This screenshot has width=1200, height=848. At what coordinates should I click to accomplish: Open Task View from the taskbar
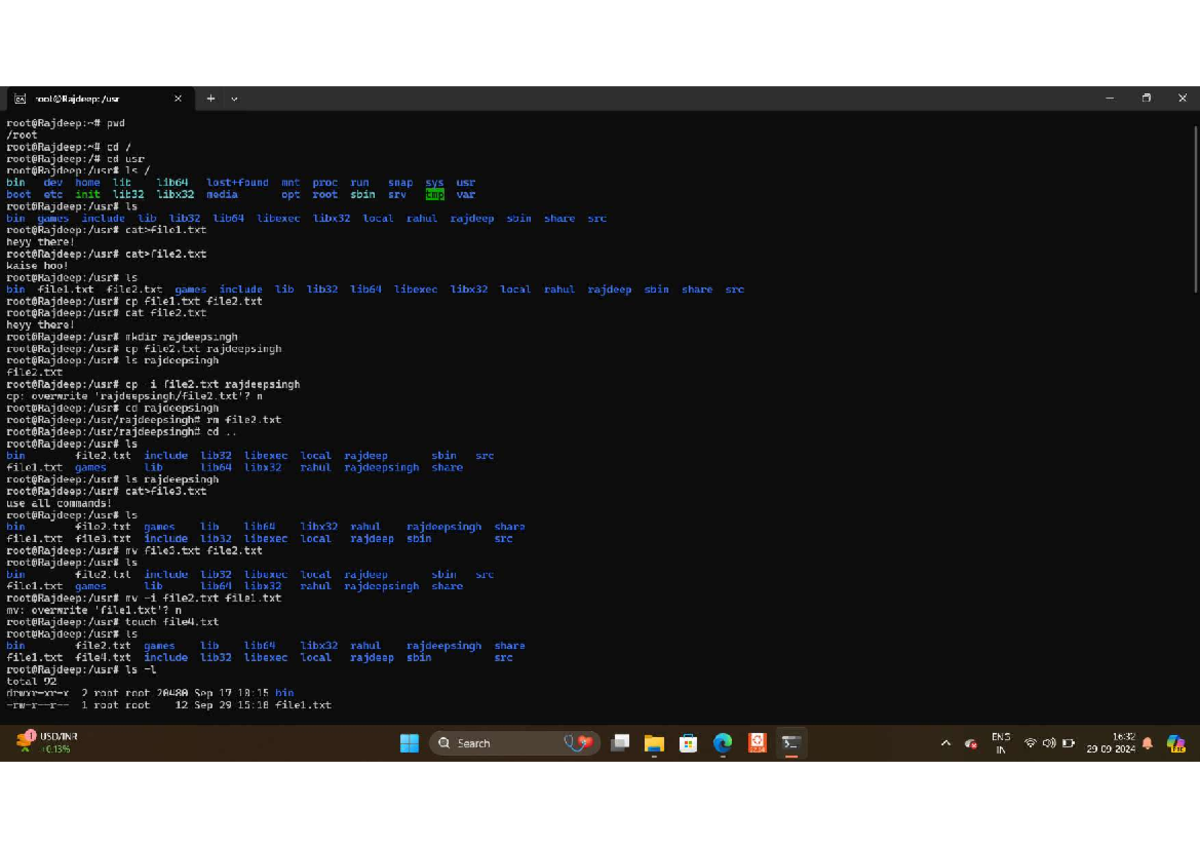point(620,743)
